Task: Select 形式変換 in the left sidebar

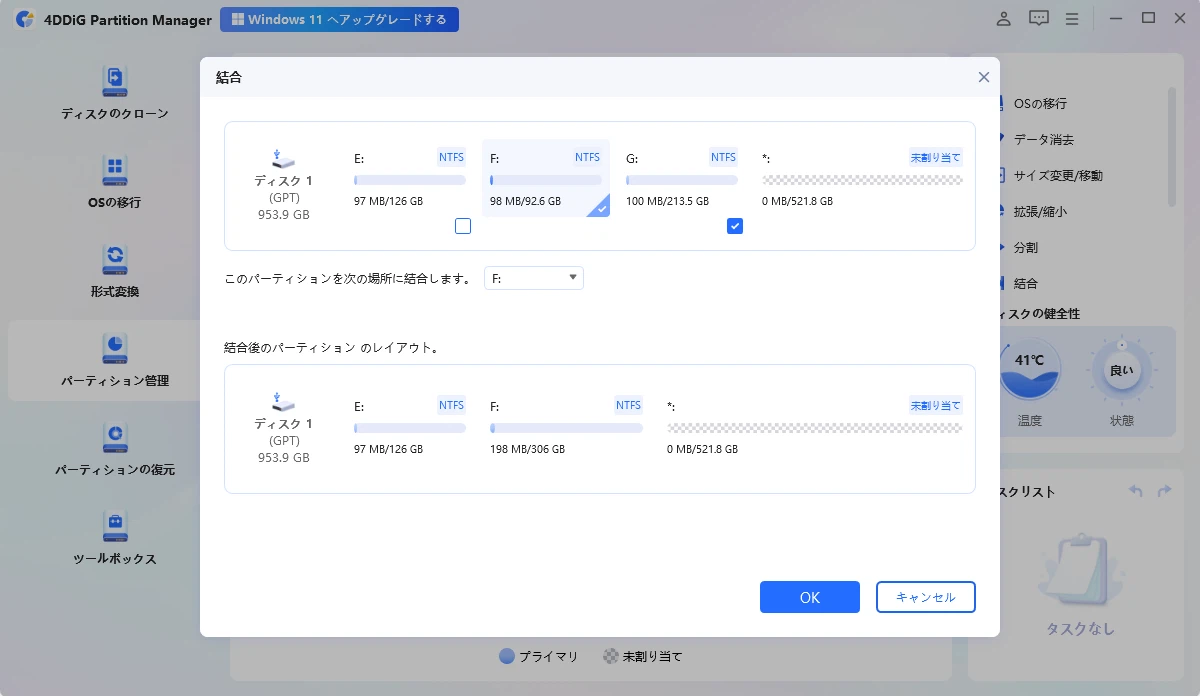Action: 114,271
